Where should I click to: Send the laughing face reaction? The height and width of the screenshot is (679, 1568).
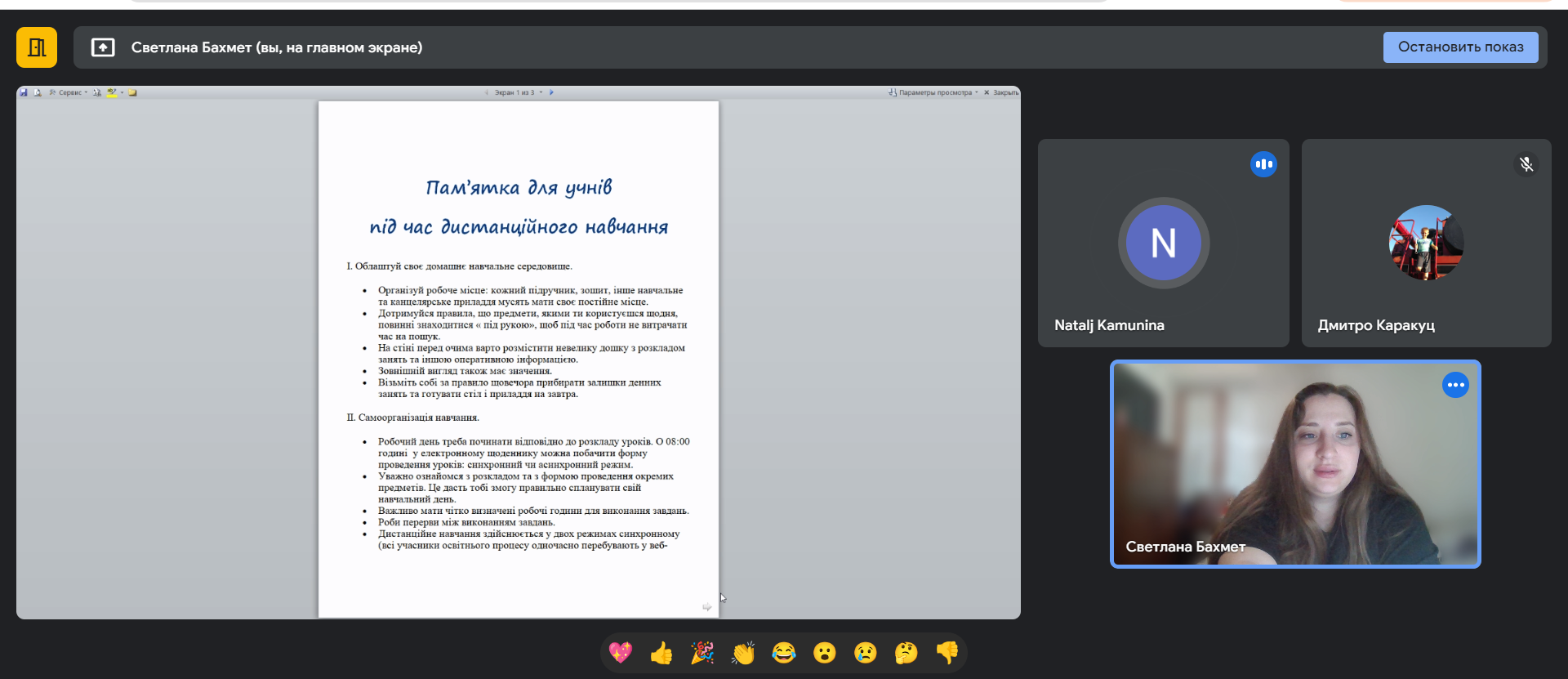point(784,653)
